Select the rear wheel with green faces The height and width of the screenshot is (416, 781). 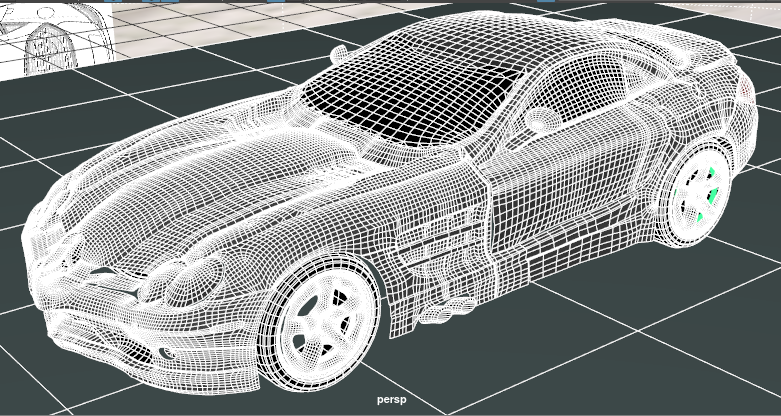pos(695,196)
